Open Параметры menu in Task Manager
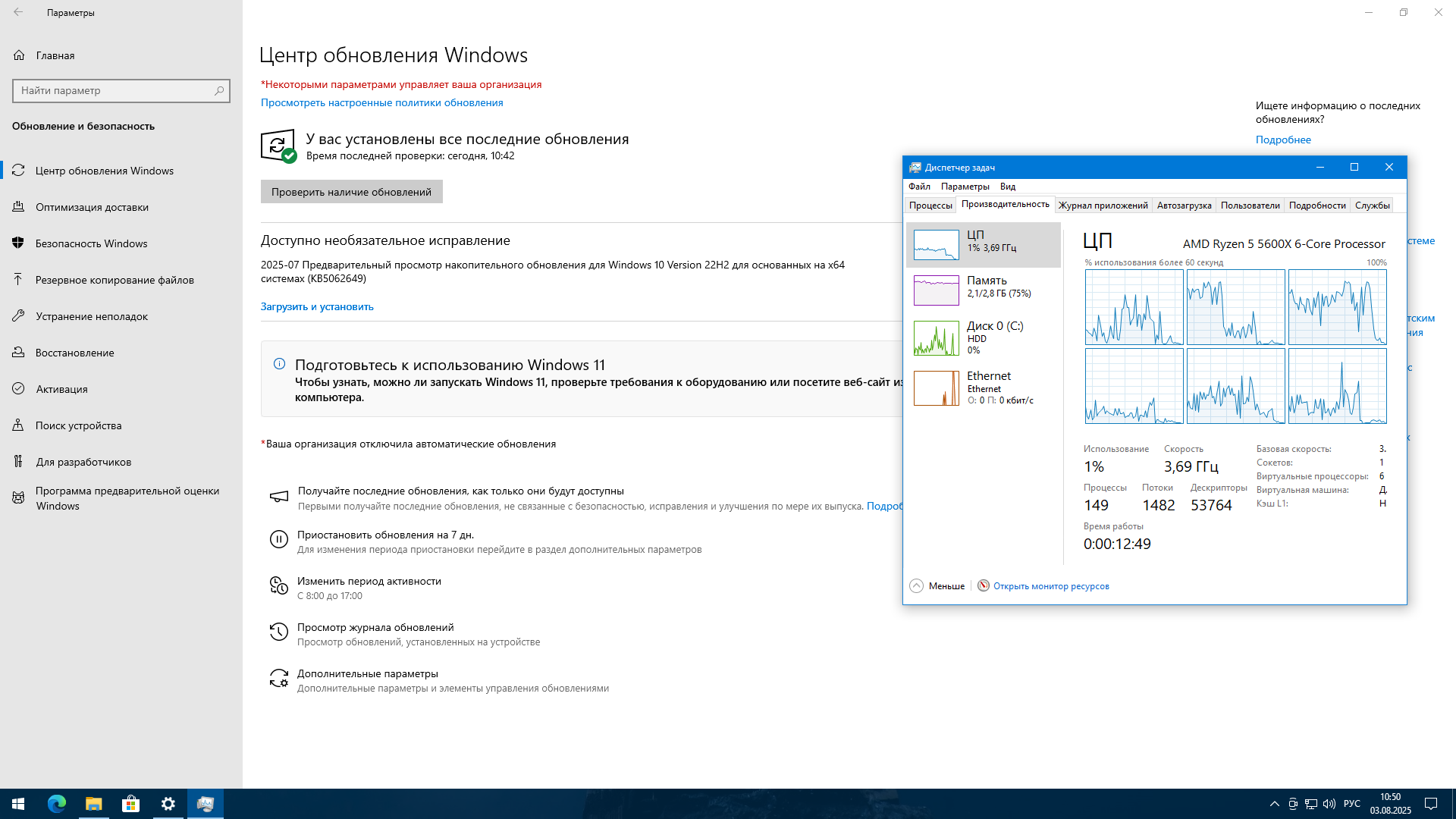Screen dimensions: 1456x819 click(965, 187)
